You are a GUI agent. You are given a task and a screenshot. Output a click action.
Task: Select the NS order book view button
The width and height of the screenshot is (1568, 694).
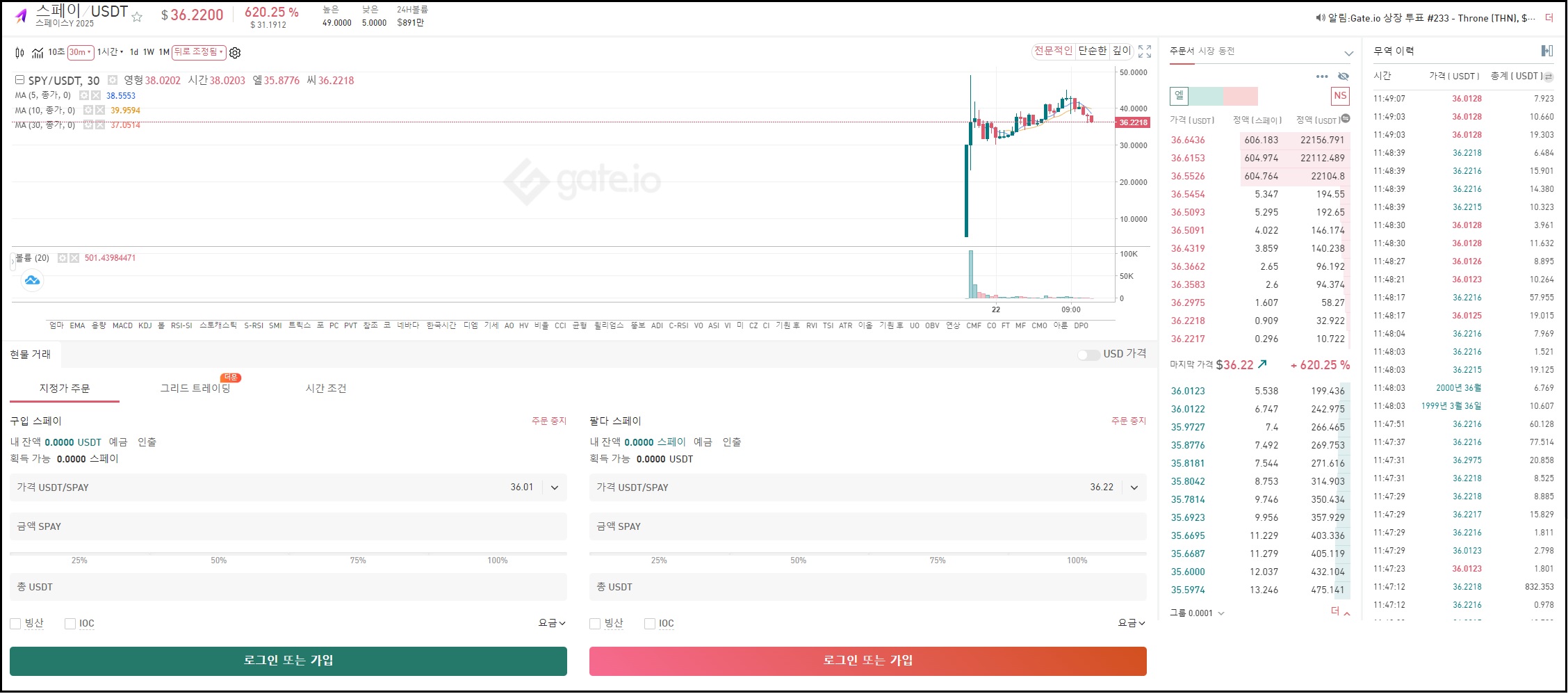point(1340,96)
